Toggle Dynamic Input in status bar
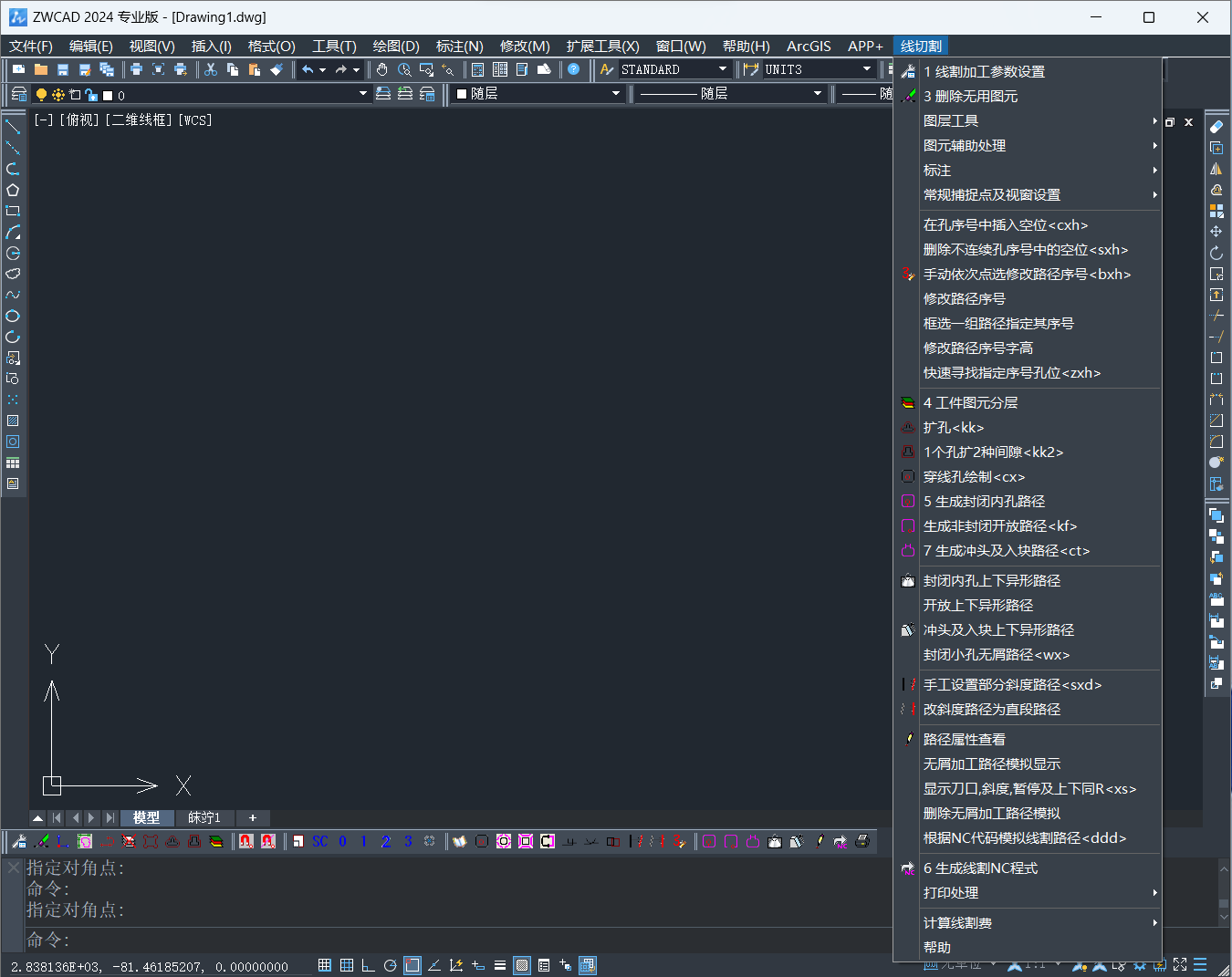 [478, 965]
